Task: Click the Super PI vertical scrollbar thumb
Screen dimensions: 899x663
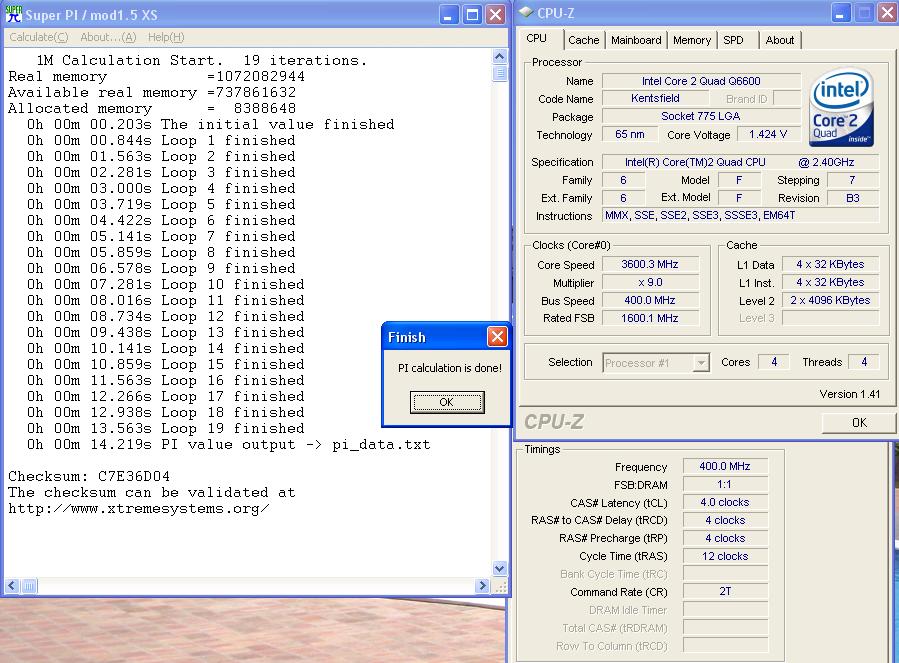Action: click(499, 73)
